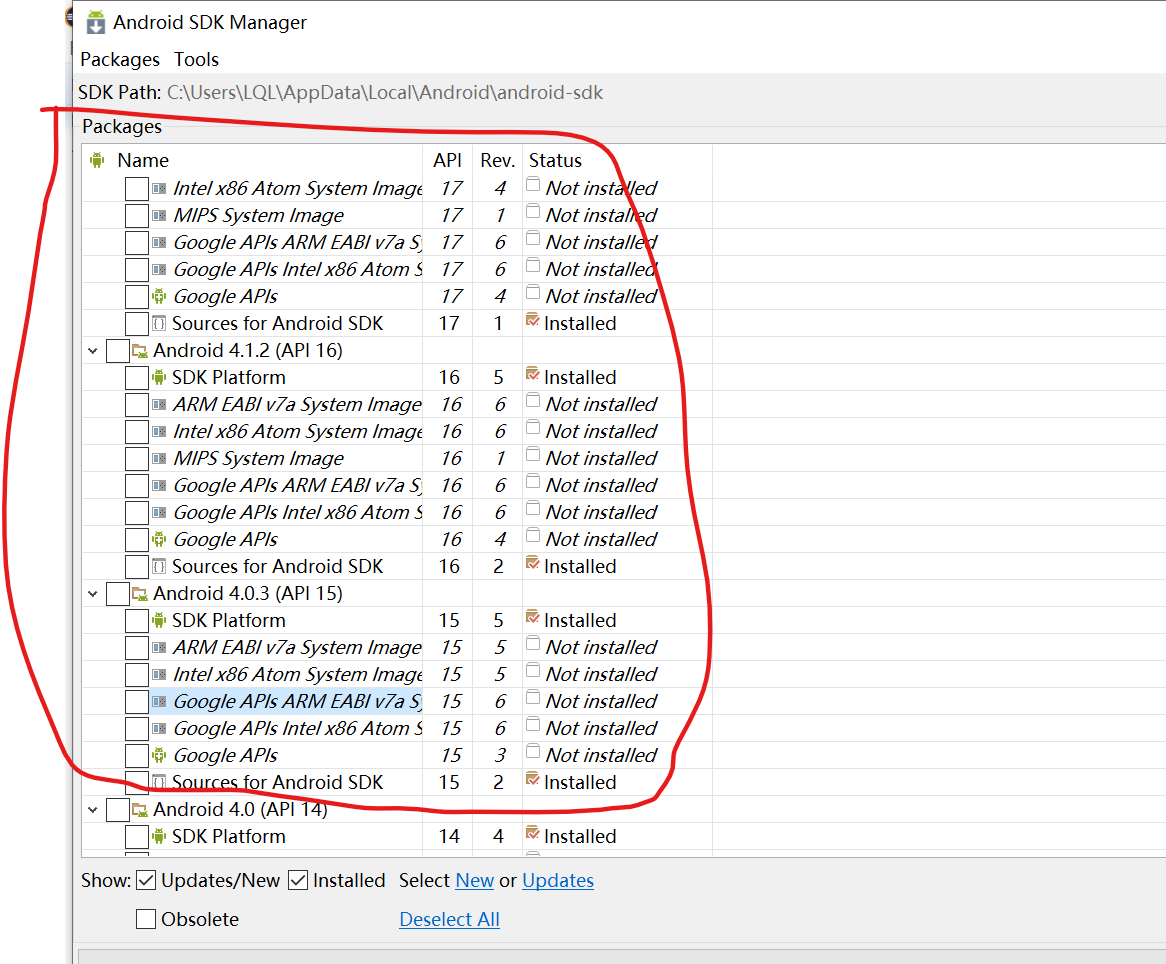Click the Name column header
The height and width of the screenshot is (964, 1166).
(143, 161)
